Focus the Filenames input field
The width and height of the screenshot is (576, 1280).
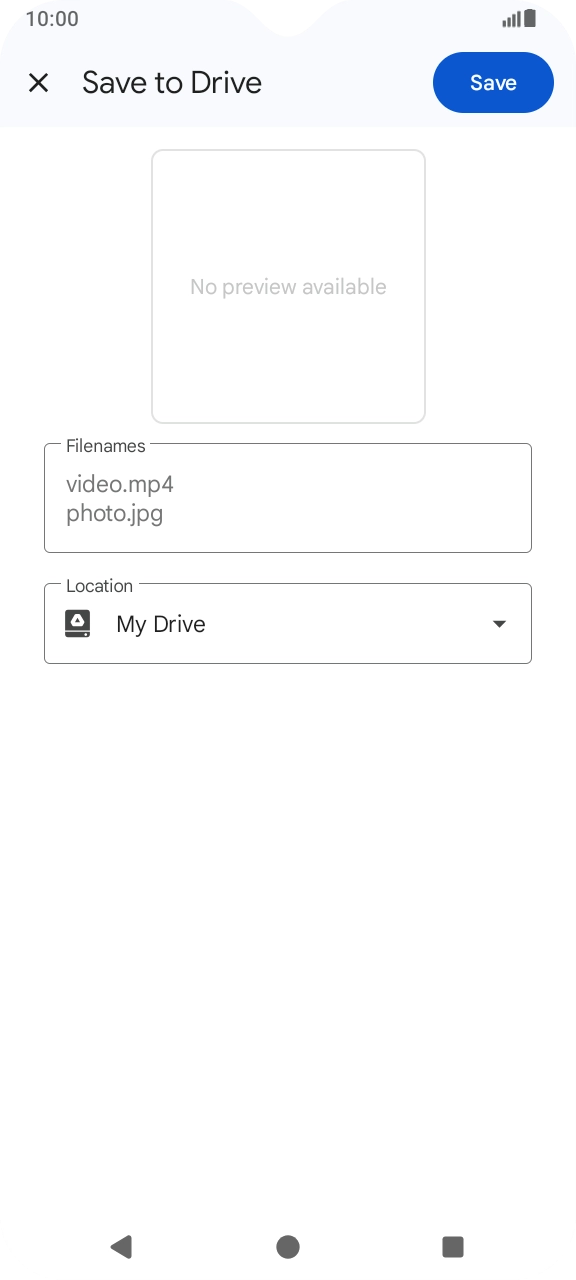(x=288, y=498)
